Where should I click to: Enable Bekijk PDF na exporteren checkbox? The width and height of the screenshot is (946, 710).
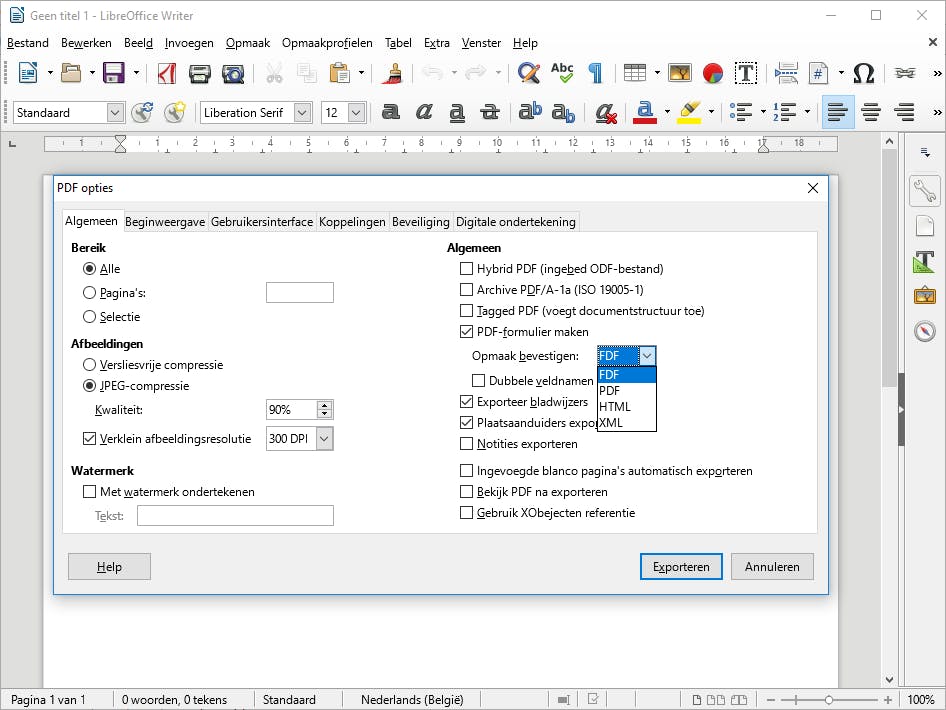(466, 492)
